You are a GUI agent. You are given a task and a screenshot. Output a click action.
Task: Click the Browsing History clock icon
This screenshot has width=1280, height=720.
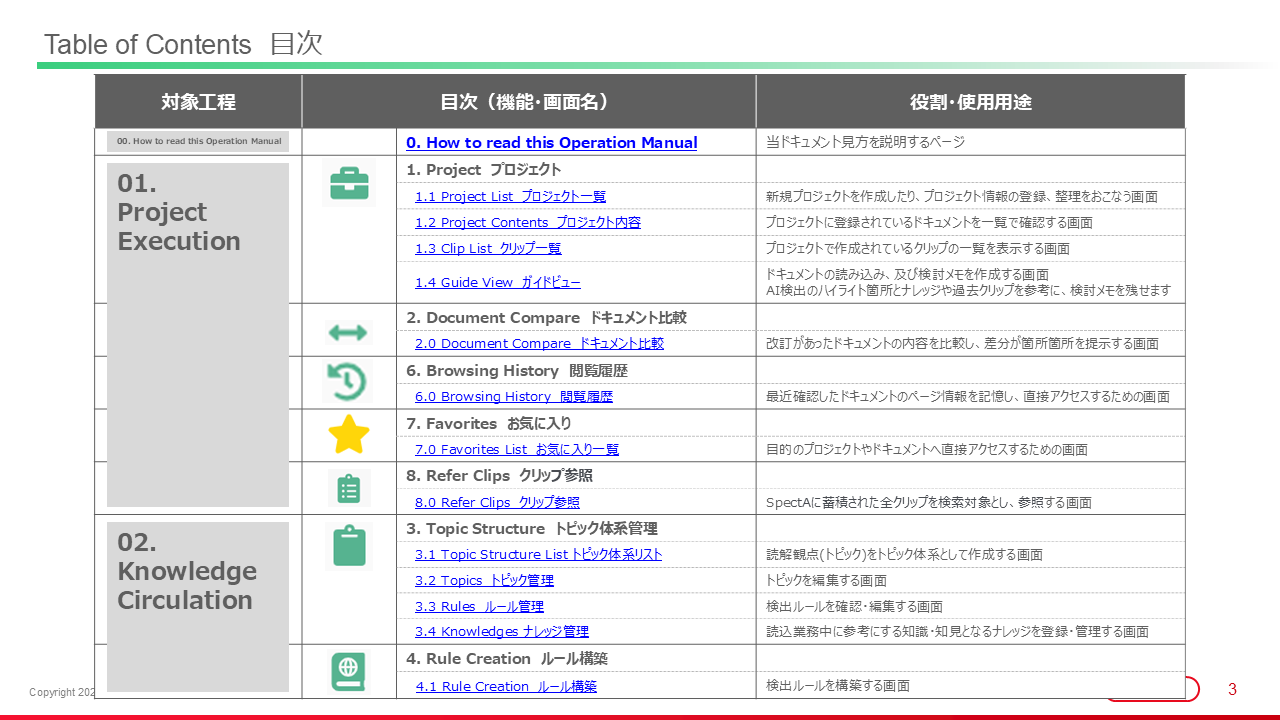[x=348, y=382]
